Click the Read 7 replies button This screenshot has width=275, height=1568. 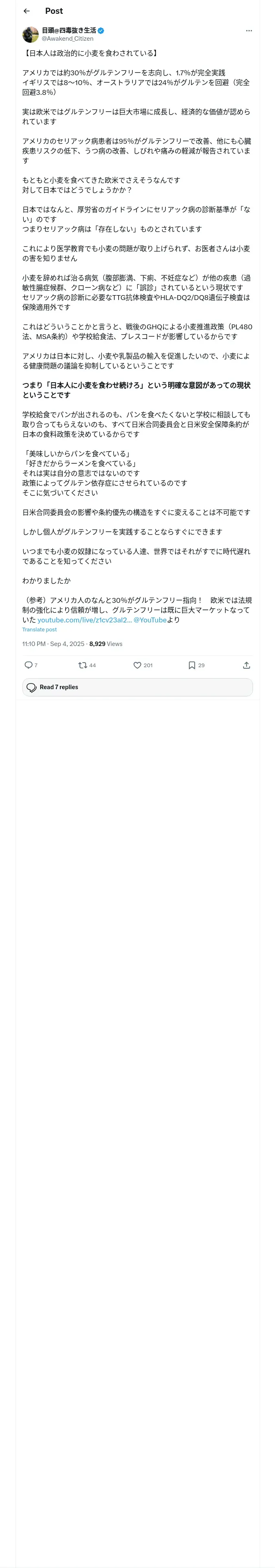[137, 687]
